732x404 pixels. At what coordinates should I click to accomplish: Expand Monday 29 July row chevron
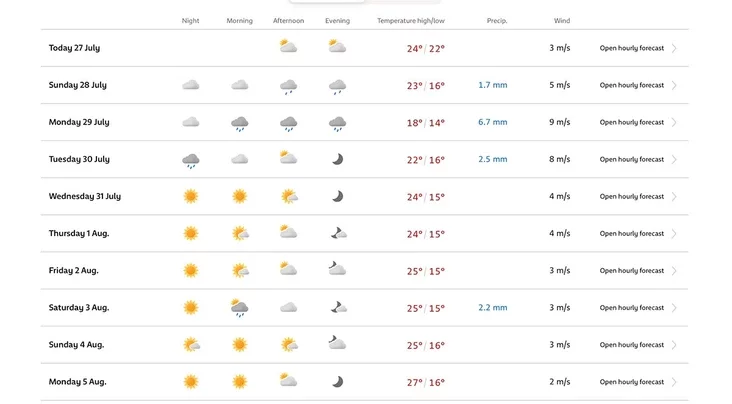[x=675, y=122]
